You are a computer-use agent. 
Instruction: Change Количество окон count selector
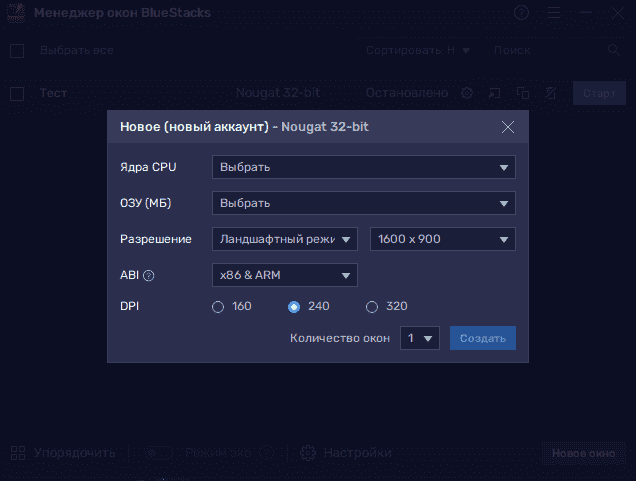[420, 339]
